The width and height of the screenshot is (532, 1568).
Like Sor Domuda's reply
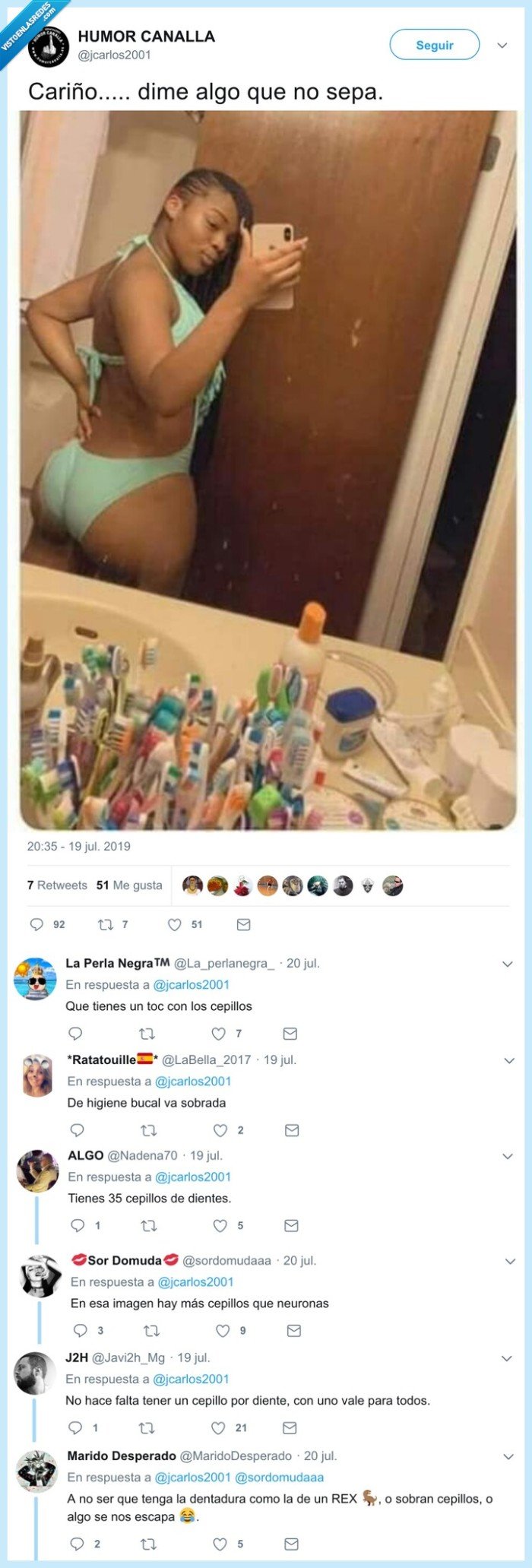click(x=223, y=1330)
